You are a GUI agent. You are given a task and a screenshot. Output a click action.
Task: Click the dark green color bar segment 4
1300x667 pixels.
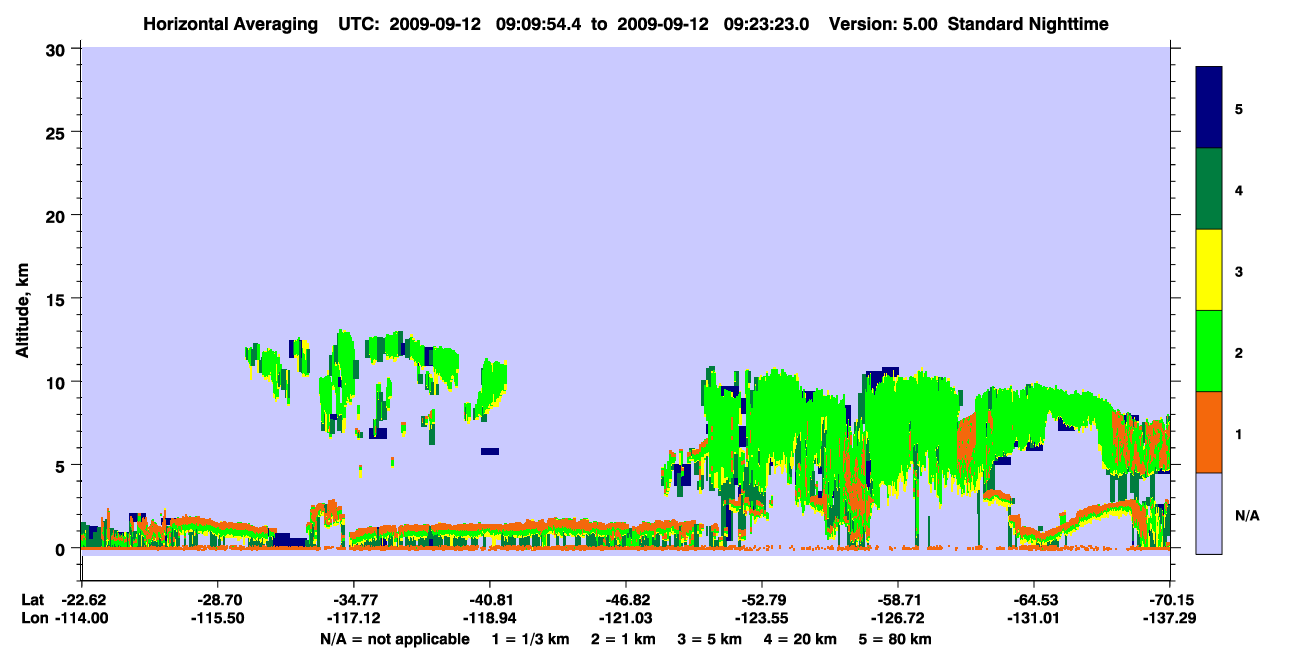coord(1209,189)
